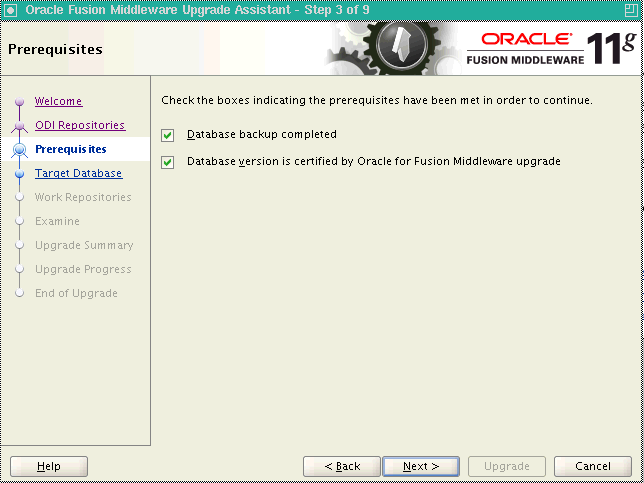Click the Target Database step bullet icon

(19, 174)
